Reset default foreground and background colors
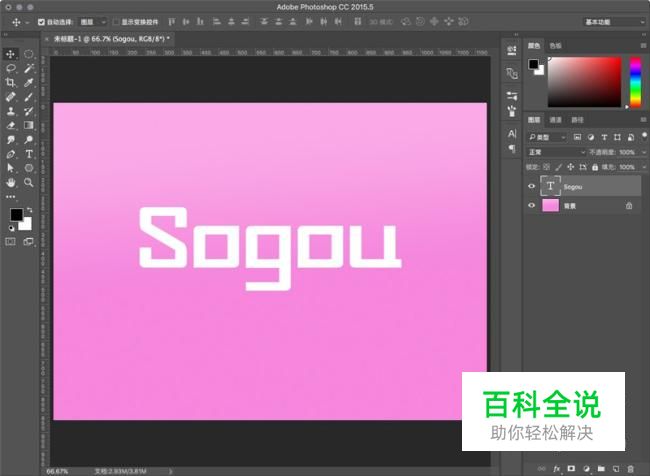 point(11,228)
